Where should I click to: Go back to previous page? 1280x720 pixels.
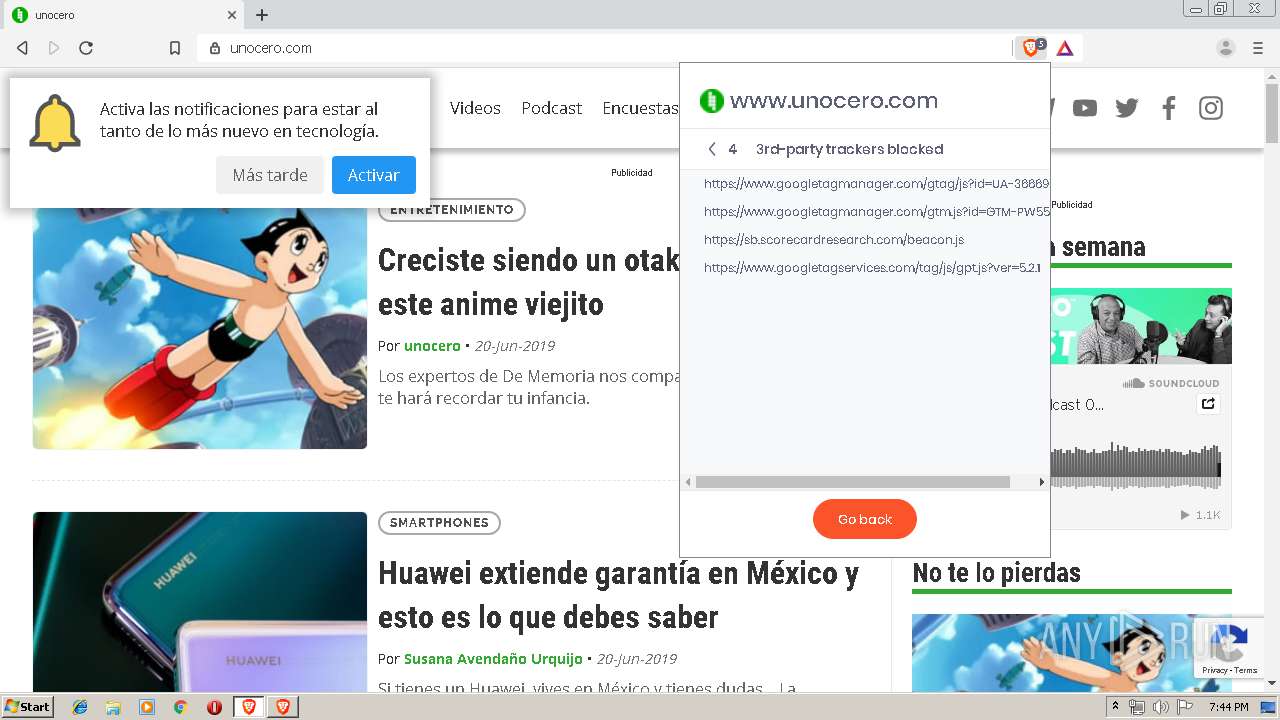tap(22, 48)
